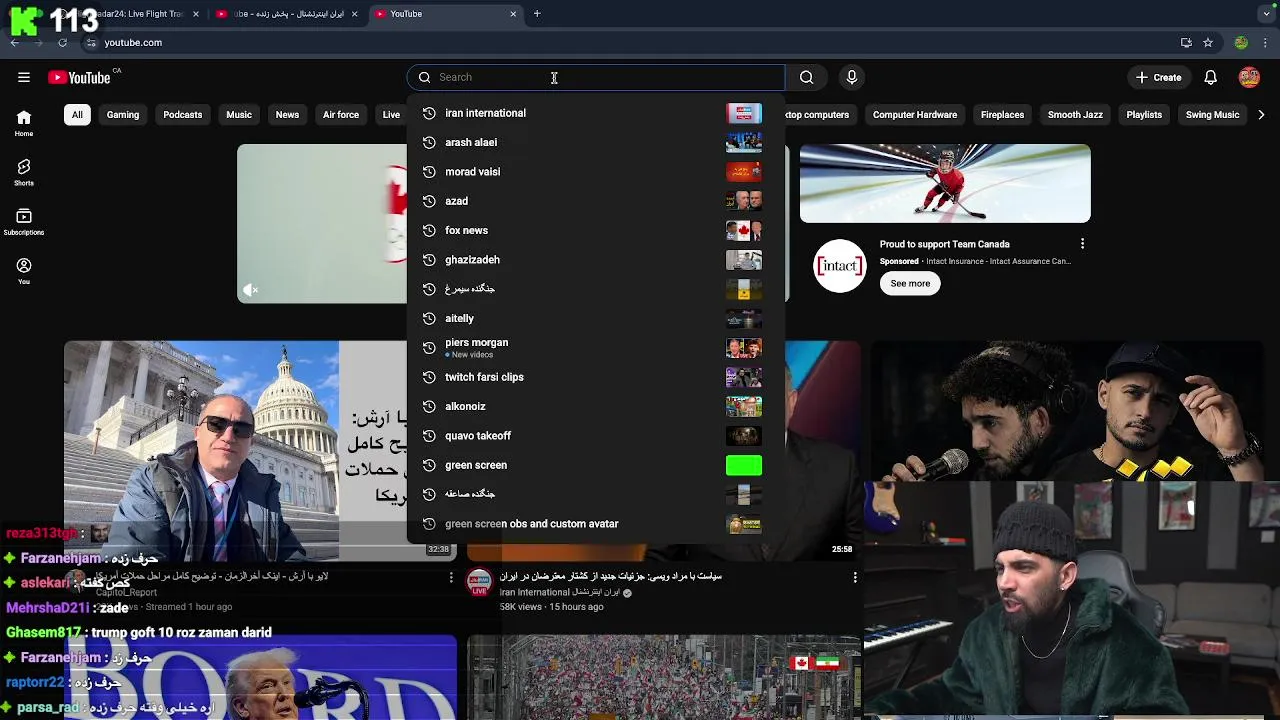
Task: Open Shorts in the sidebar
Action: click(x=24, y=172)
